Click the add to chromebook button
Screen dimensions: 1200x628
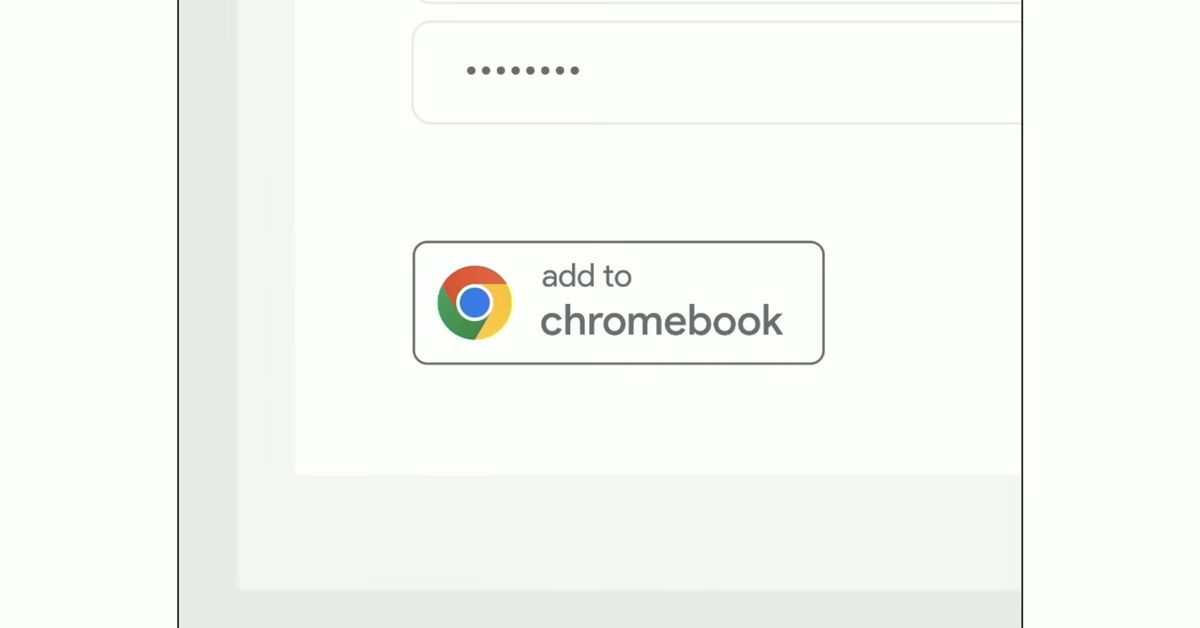pyautogui.click(x=618, y=302)
